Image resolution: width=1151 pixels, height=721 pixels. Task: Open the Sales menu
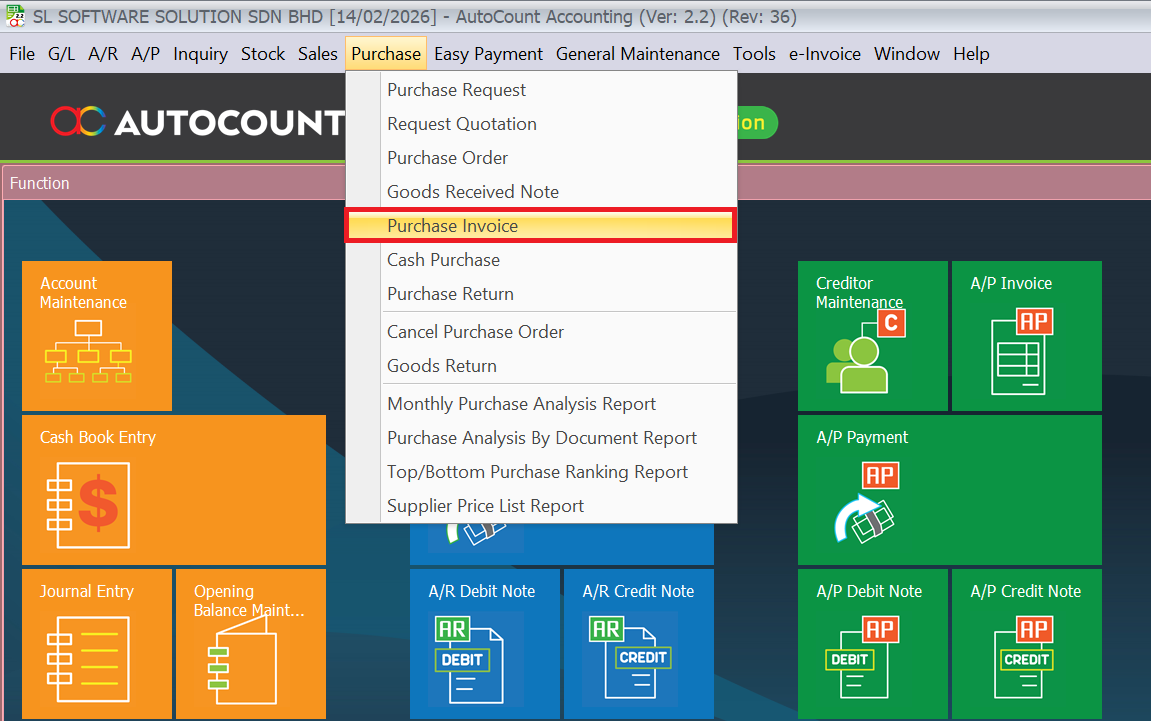(x=317, y=54)
